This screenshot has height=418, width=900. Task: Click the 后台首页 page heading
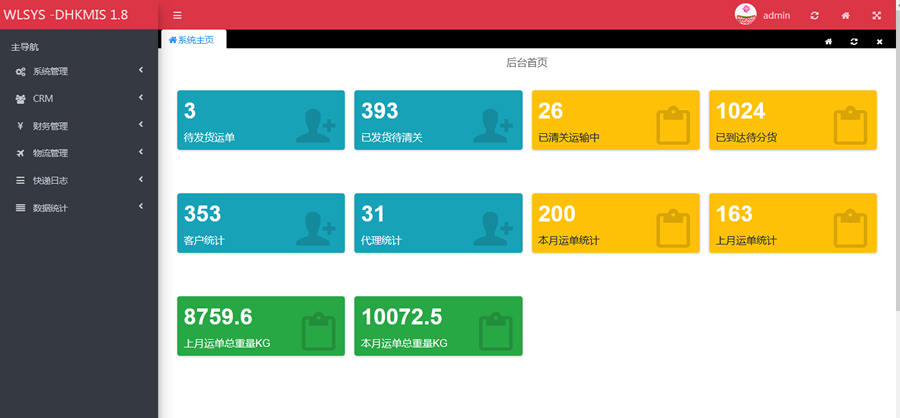click(527, 63)
